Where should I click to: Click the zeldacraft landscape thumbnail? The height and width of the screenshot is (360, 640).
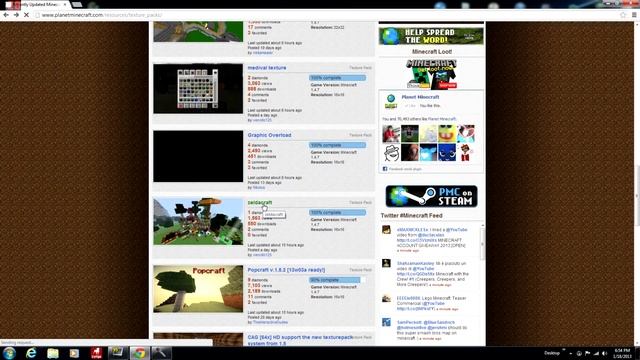pos(198,221)
